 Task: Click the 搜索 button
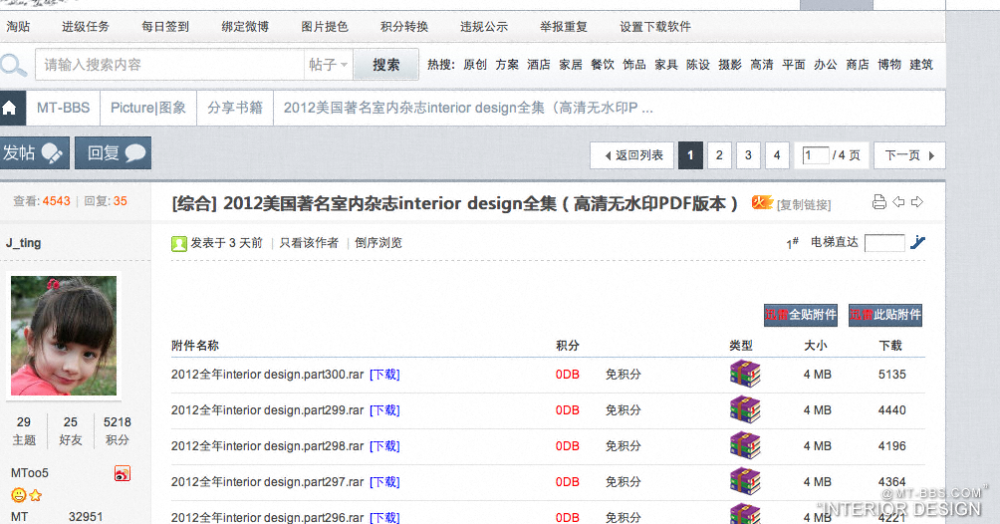[x=386, y=64]
